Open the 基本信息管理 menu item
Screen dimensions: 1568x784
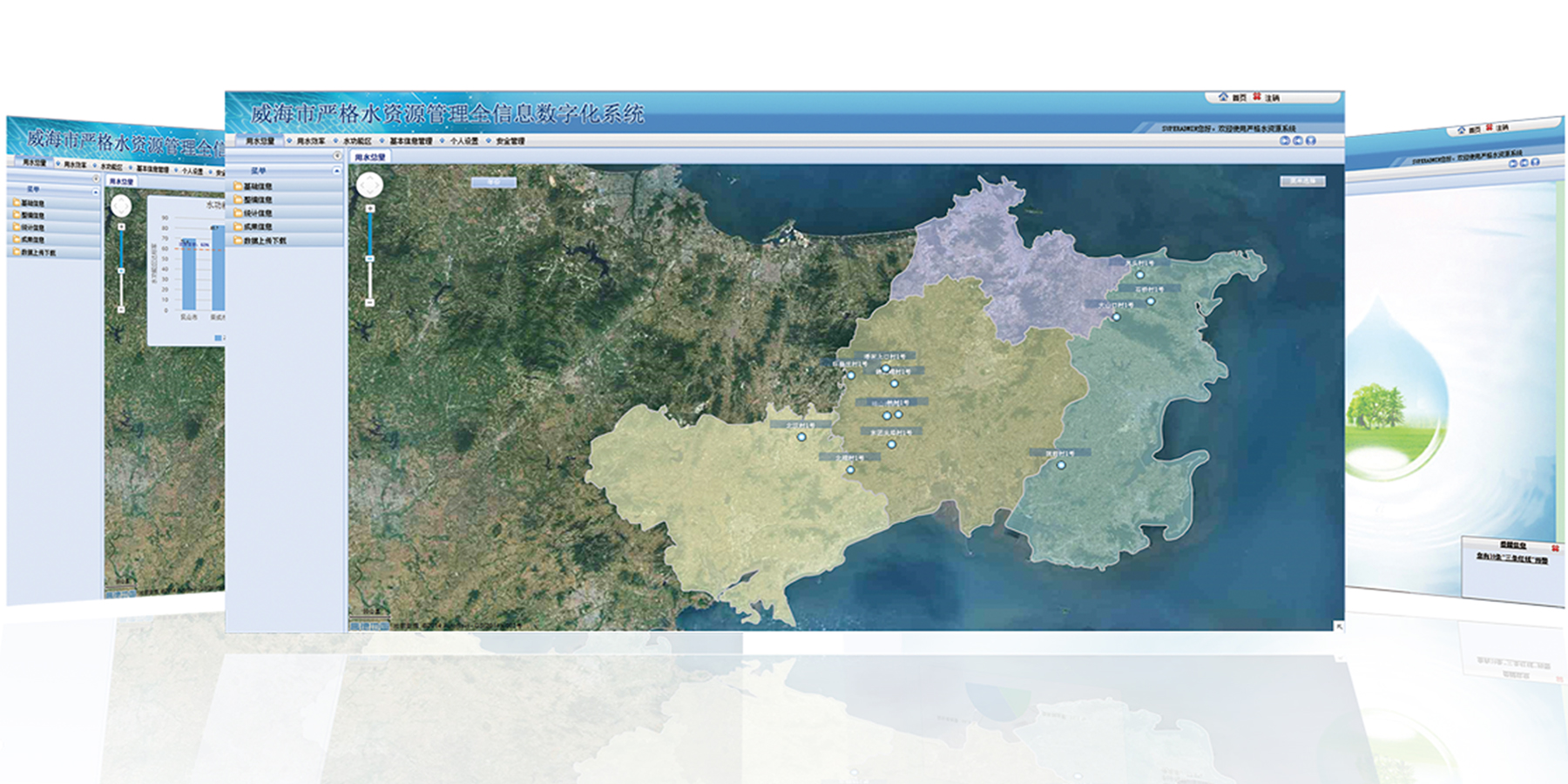tap(410, 141)
